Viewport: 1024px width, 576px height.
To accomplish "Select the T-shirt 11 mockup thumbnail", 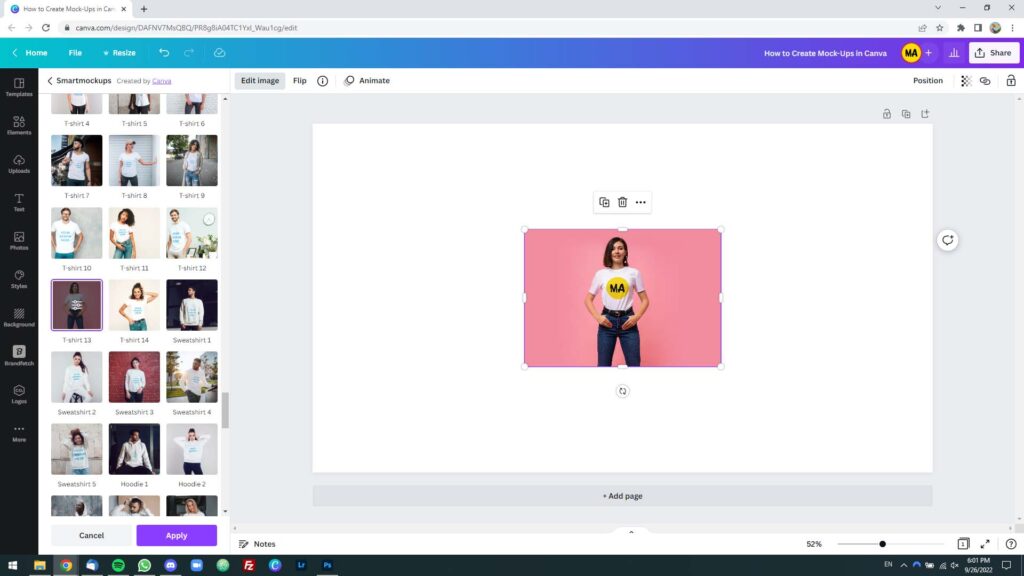I will 134,233.
